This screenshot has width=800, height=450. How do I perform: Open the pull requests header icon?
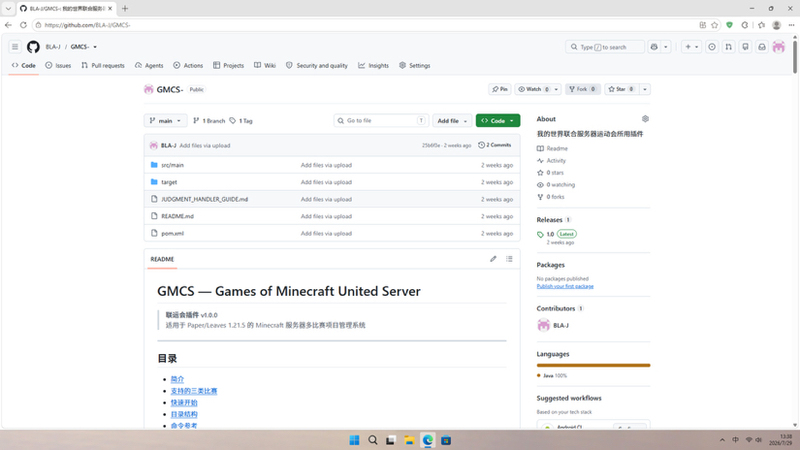coord(729,47)
